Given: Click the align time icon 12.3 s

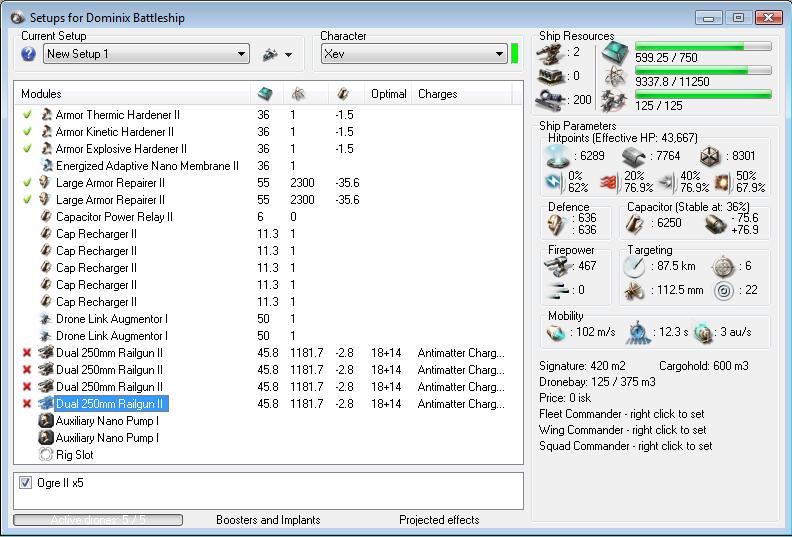Looking at the screenshot, I should 638,332.
